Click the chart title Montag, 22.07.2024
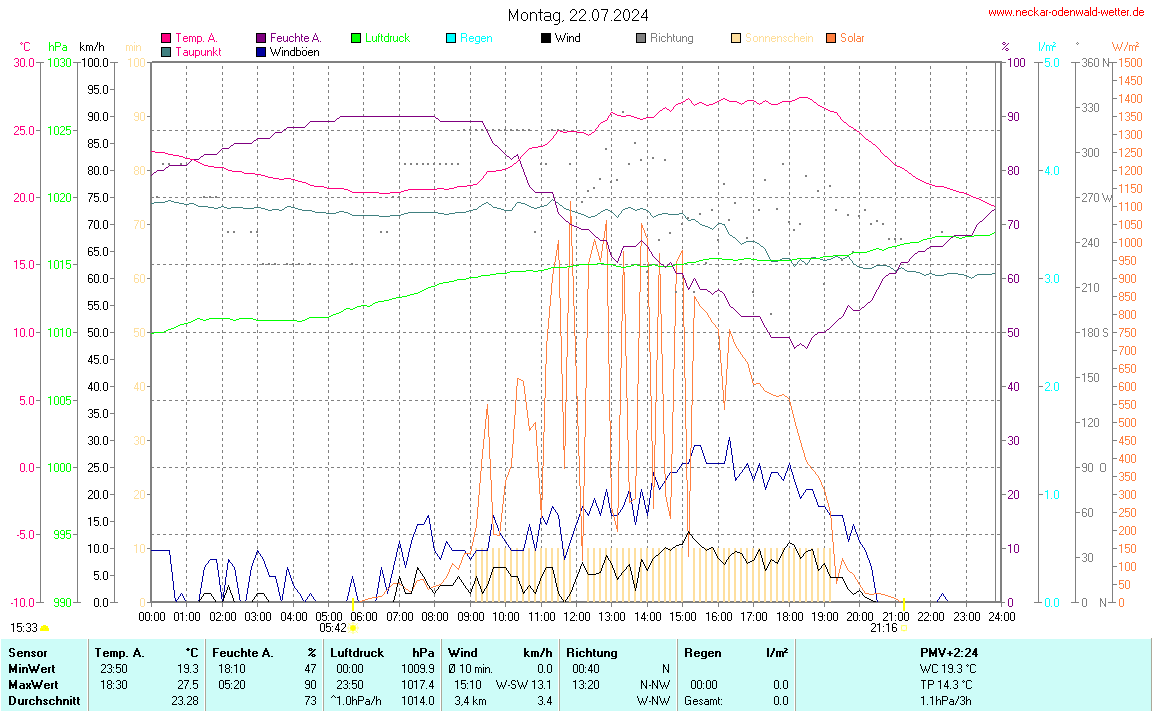The image size is (1152, 711). [577, 15]
